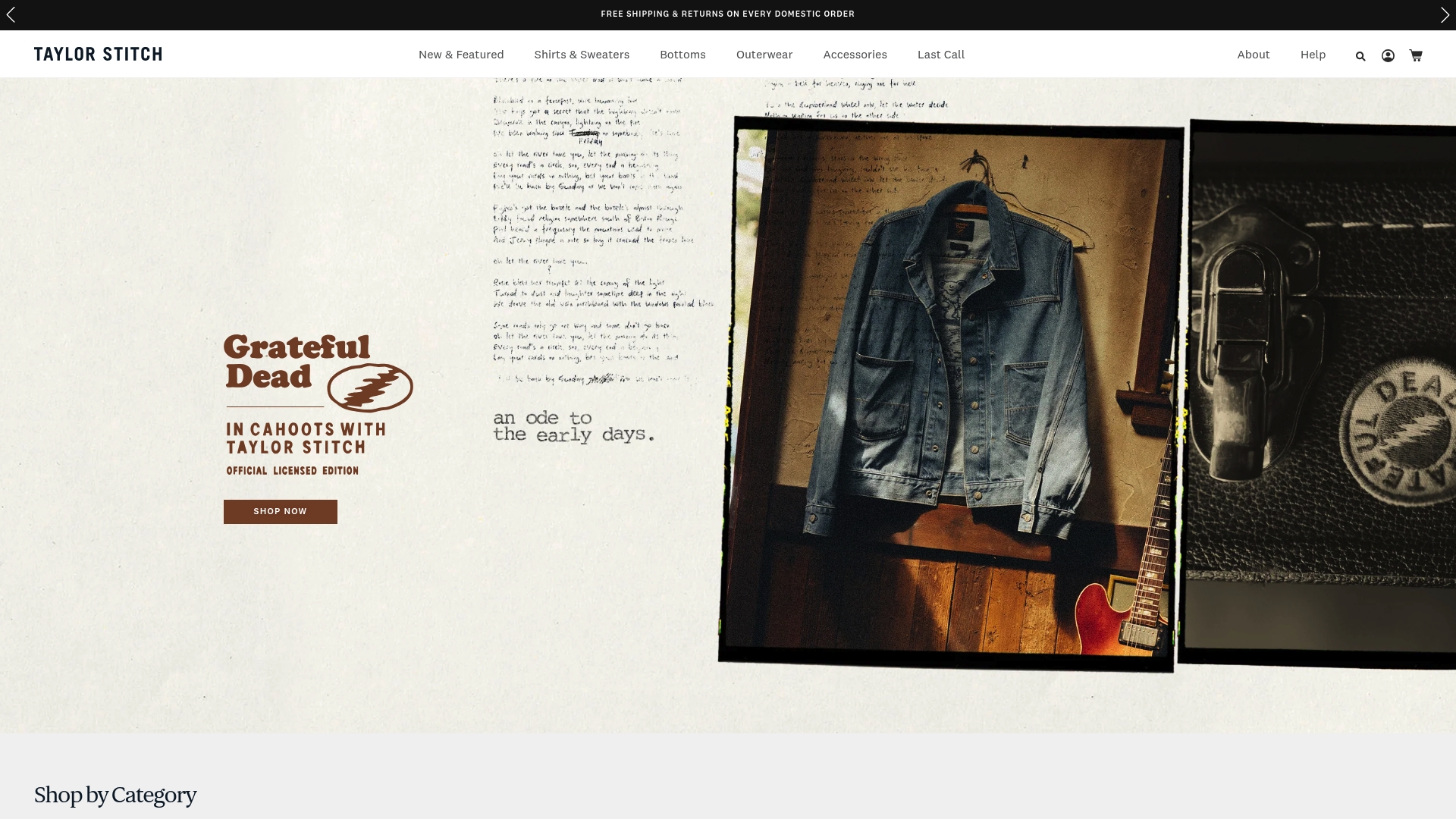Click the Shop by Category heading

tap(115, 795)
